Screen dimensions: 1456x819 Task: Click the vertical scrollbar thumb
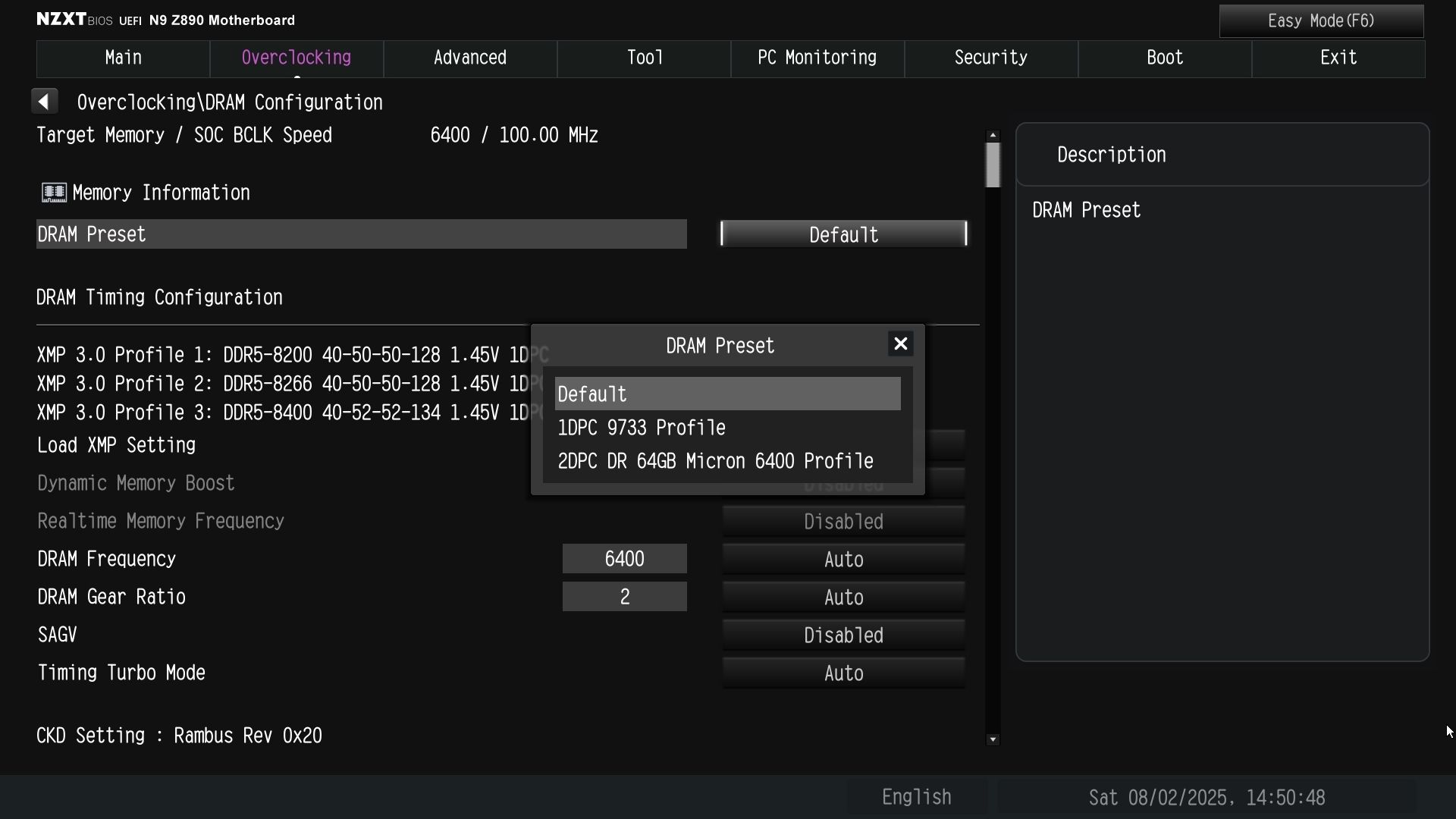(993, 165)
